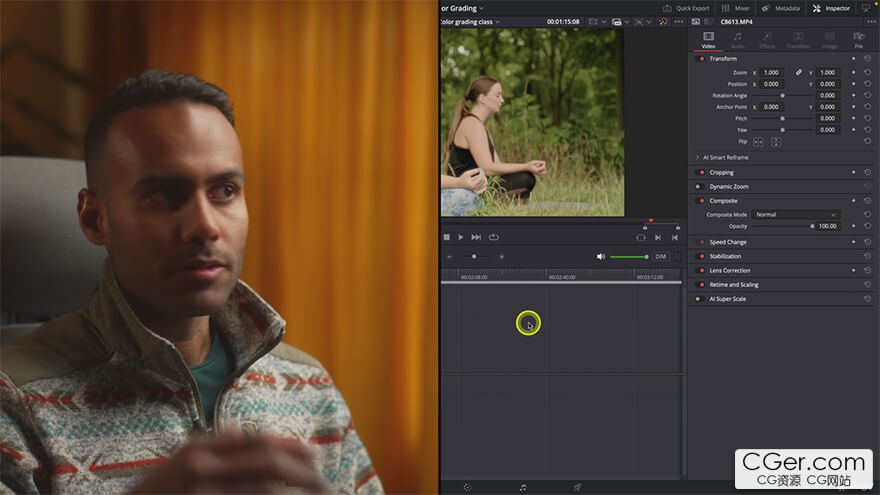Switch to the Effects inspector tab
The width and height of the screenshot is (880, 495).
point(767,40)
